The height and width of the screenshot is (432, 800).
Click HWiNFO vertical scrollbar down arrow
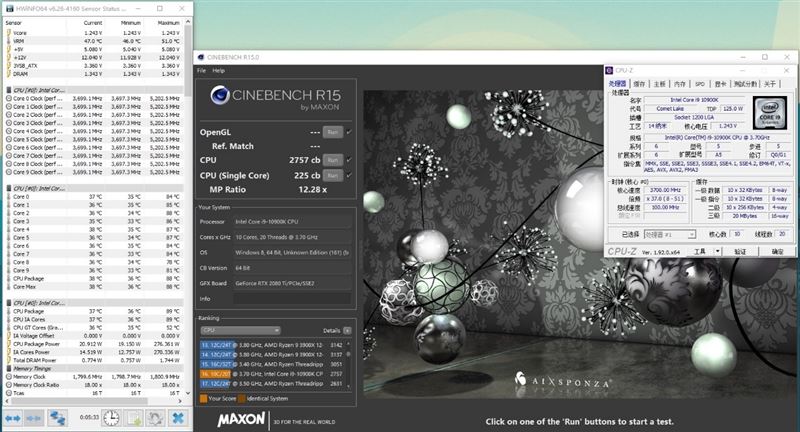(x=188, y=393)
